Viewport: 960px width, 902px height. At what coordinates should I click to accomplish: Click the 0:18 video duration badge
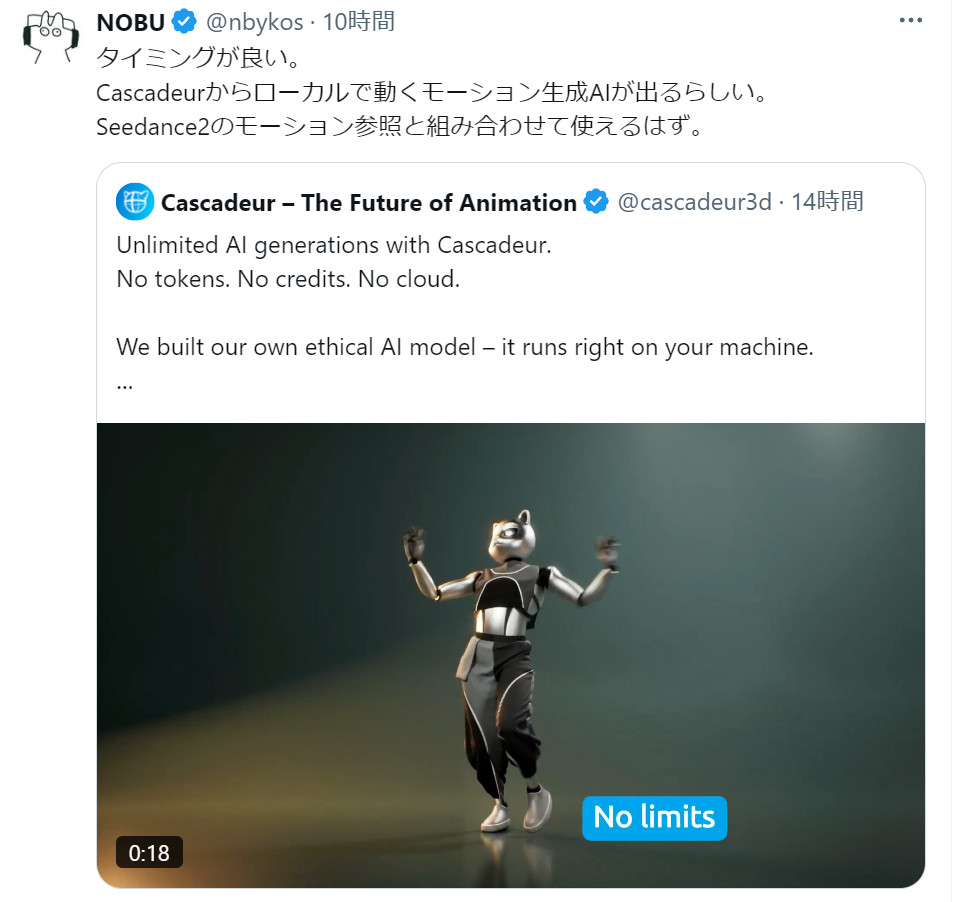pos(149,852)
